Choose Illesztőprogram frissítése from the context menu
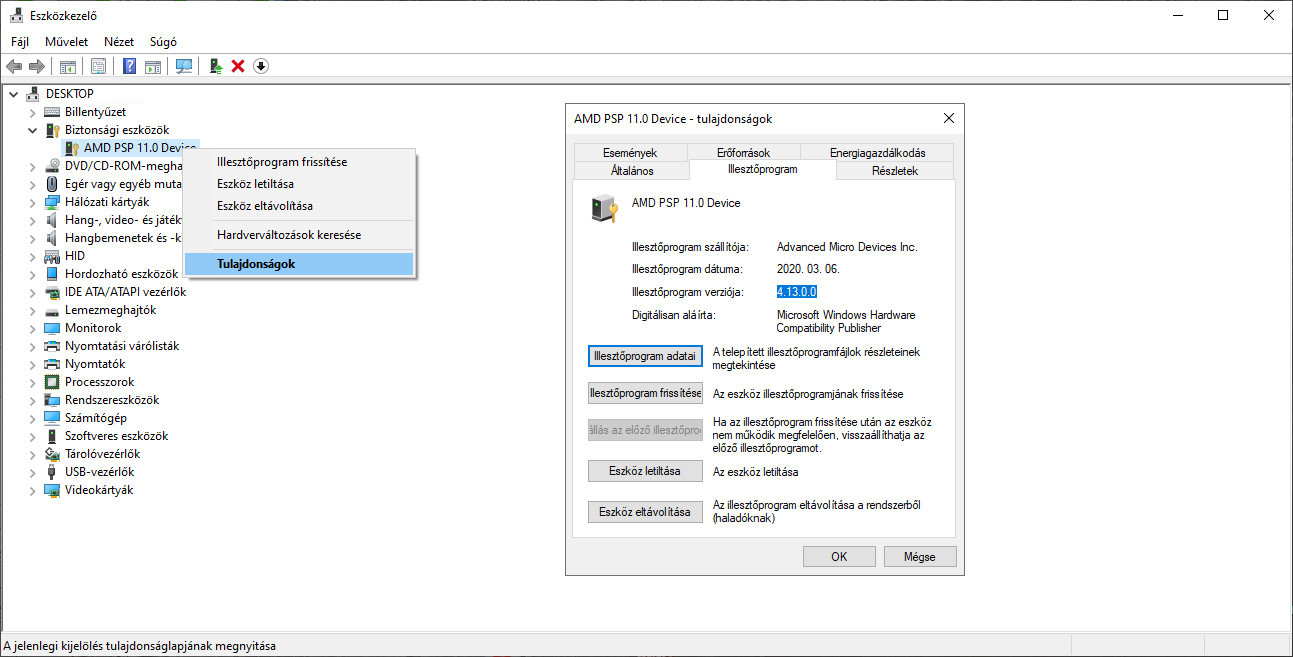 298,161
